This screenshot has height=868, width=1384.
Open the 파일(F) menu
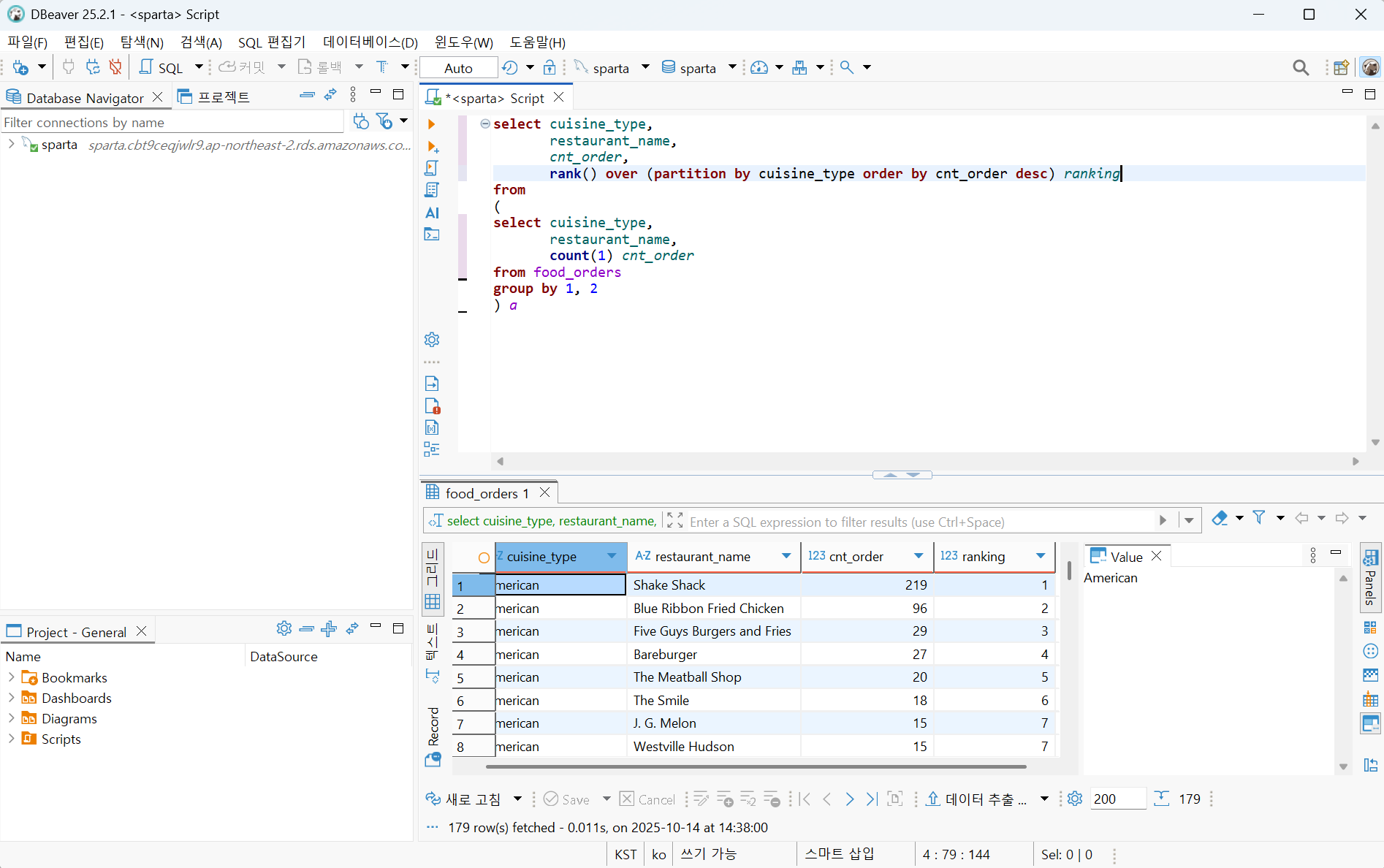point(27,42)
